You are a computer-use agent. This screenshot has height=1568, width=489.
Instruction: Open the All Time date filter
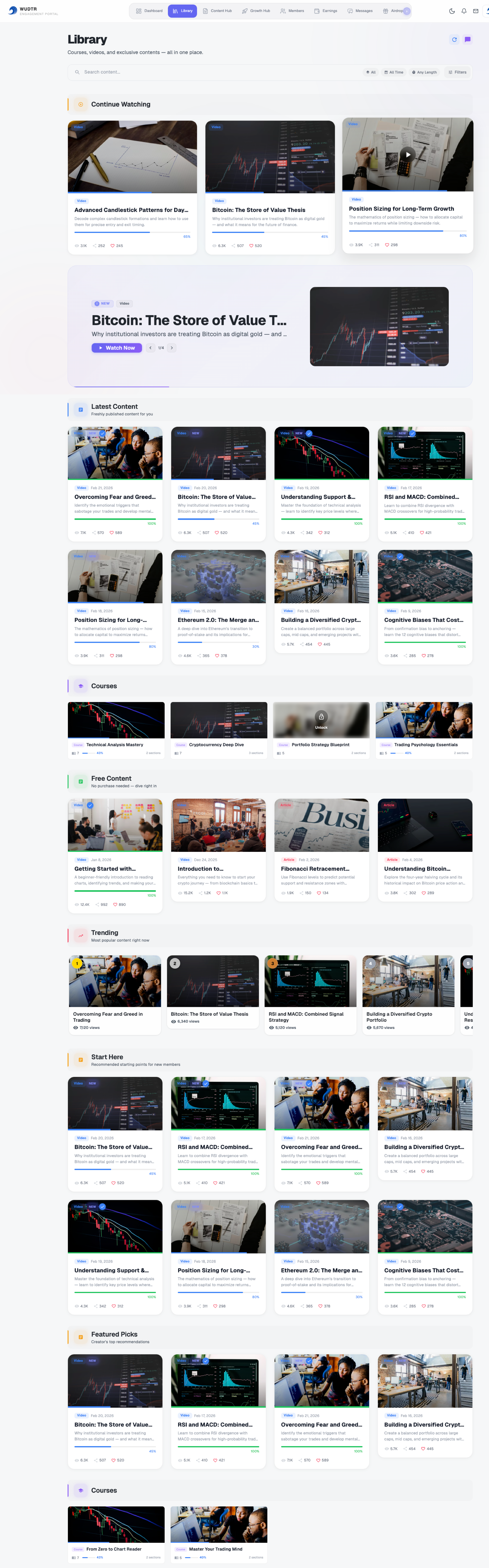point(394,72)
